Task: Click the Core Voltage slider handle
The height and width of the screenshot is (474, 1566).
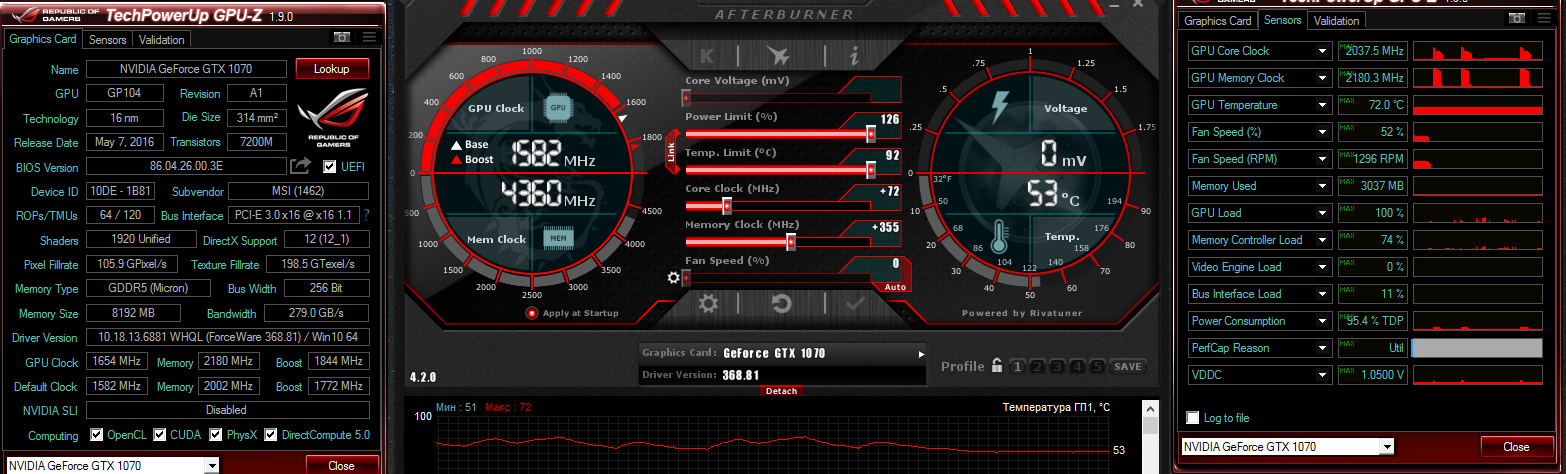Action: pyautogui.click(x=686, y=98)
